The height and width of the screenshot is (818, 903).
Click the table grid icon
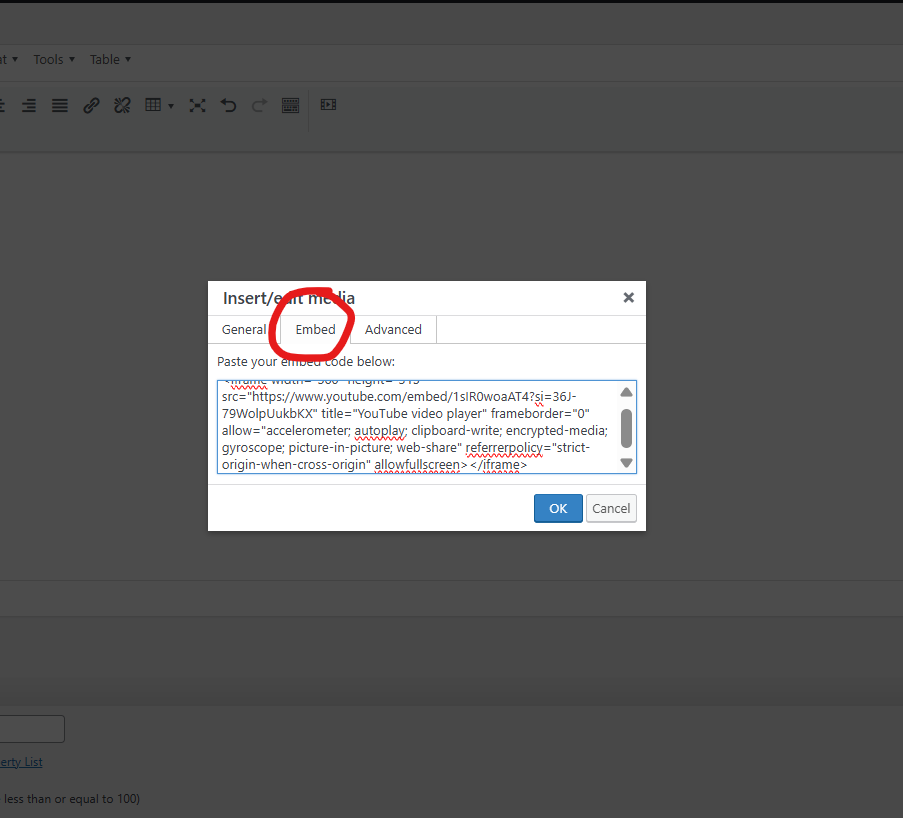153,105
